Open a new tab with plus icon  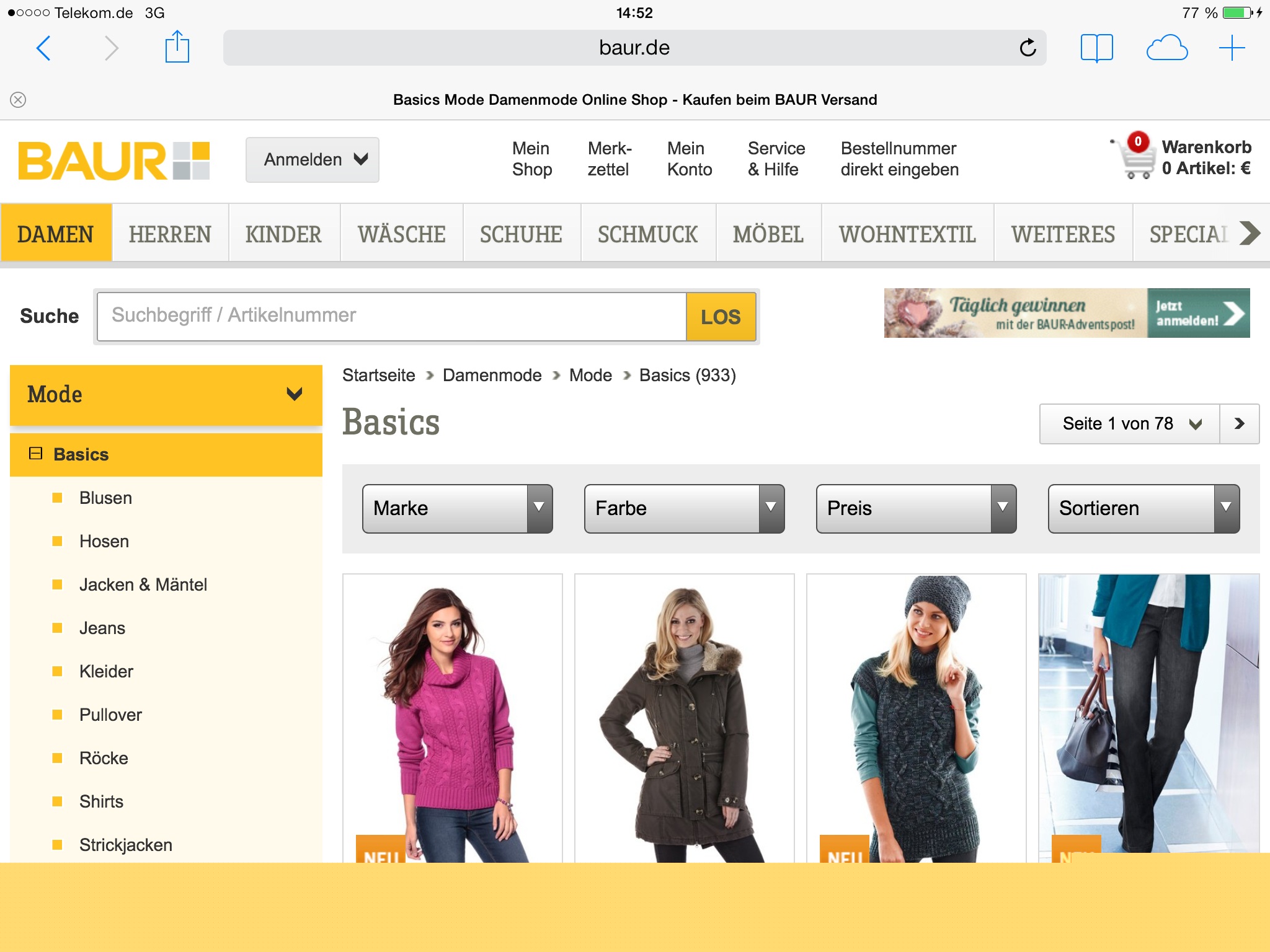click(1232, 48)
